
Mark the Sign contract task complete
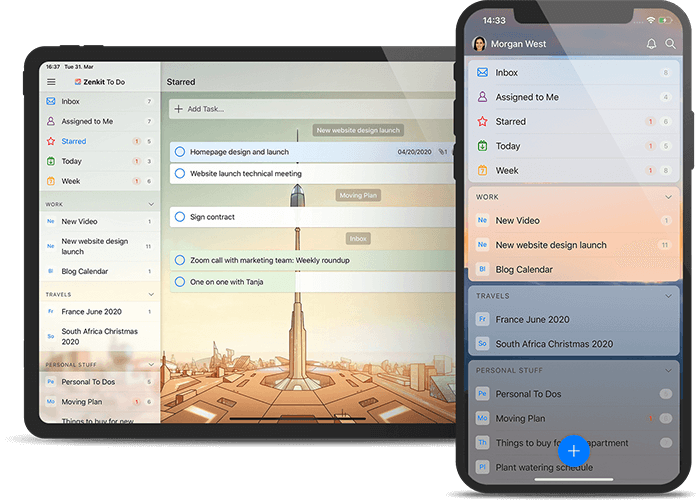point(180,216)
